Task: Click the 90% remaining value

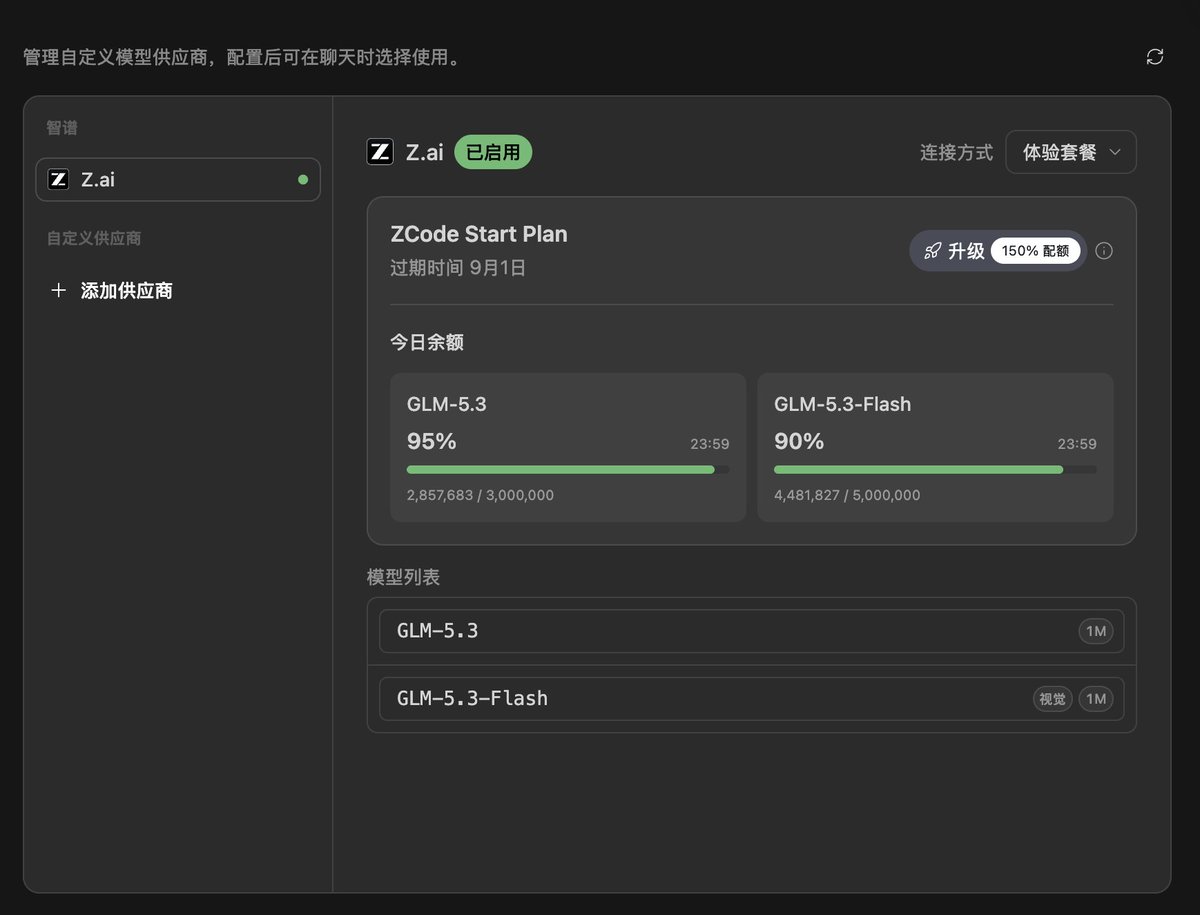Action: [x=799, y=441]
